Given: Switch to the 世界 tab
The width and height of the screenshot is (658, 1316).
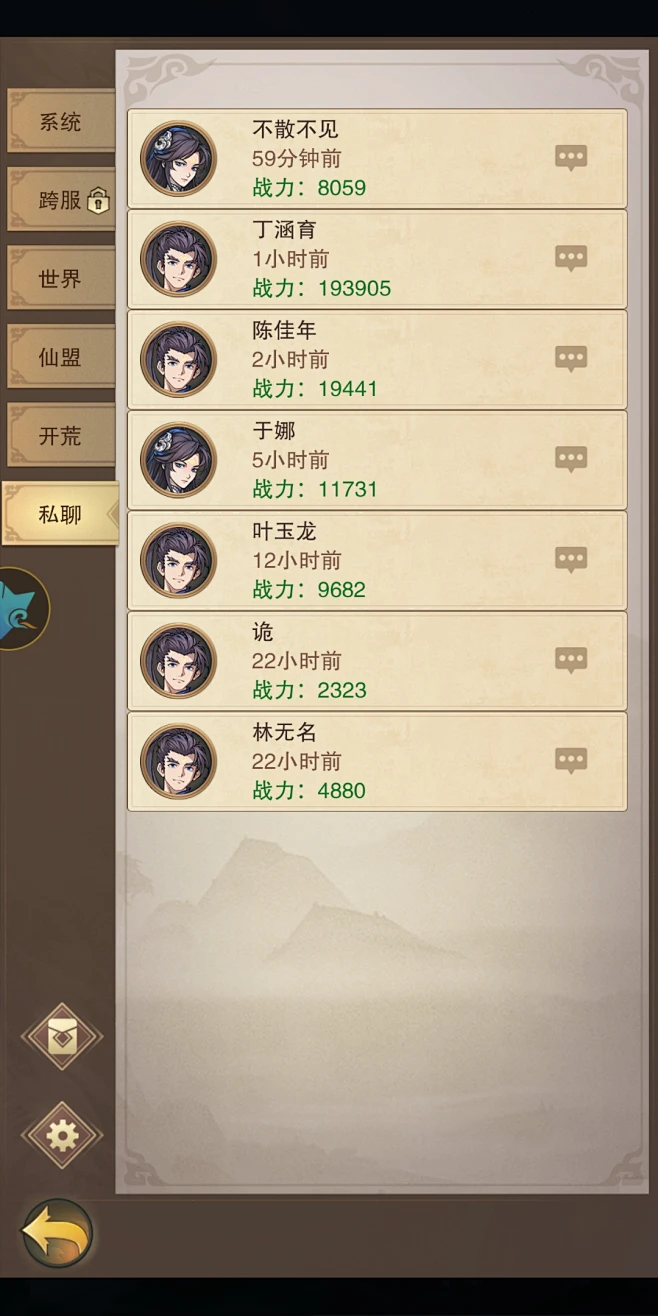Looking at the screenshot, I should pos(60,279).
